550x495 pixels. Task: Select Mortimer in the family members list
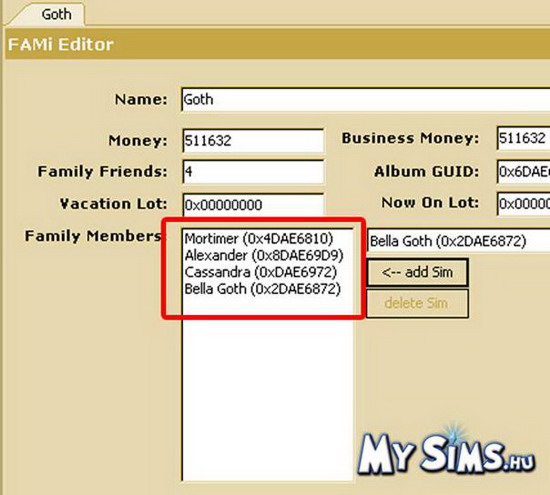(259, 239)
